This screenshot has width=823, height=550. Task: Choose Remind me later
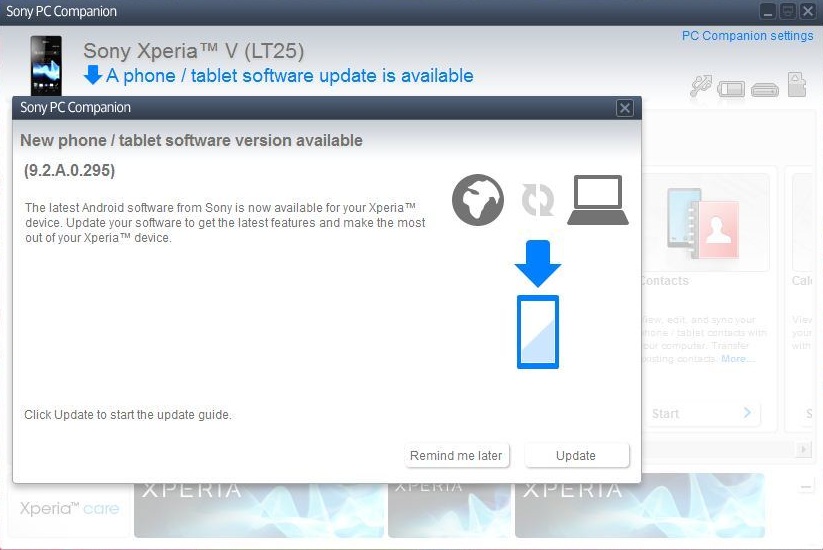point(456,455)
